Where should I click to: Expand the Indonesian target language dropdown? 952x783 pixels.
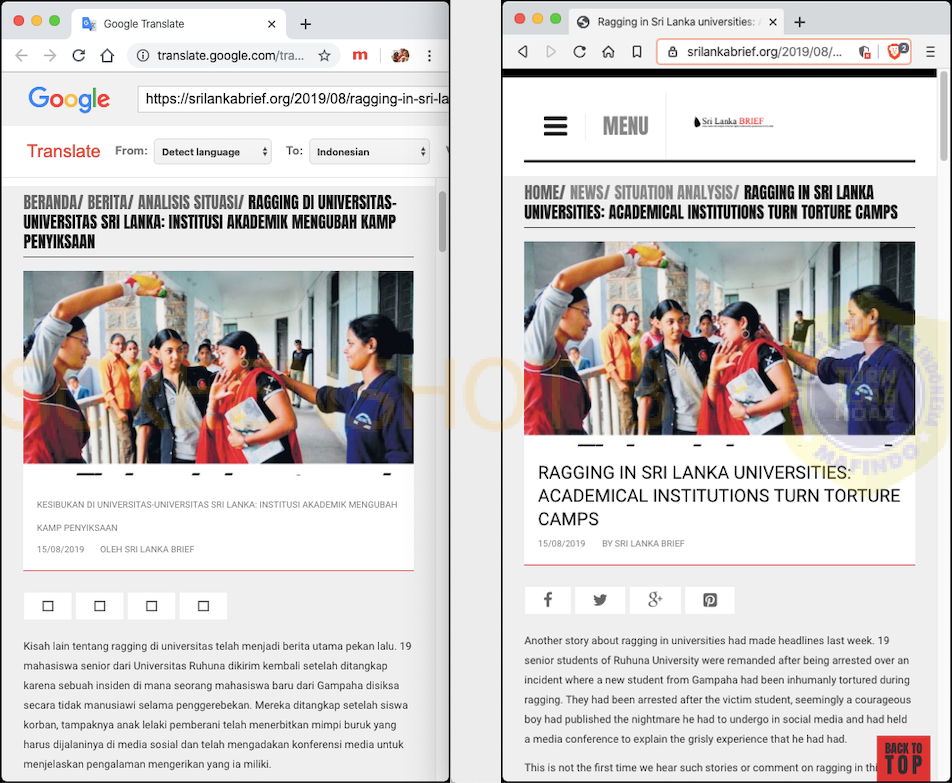pyautogui.click(x=369, y=152)
